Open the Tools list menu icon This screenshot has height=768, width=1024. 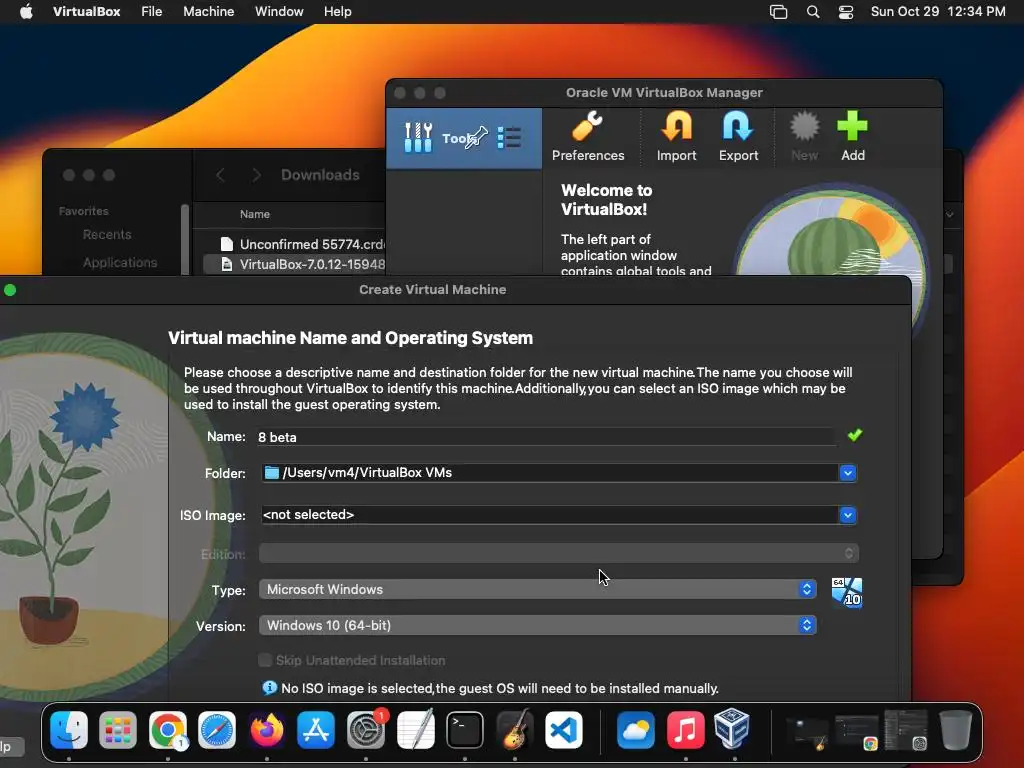click(x=509, y=138)
